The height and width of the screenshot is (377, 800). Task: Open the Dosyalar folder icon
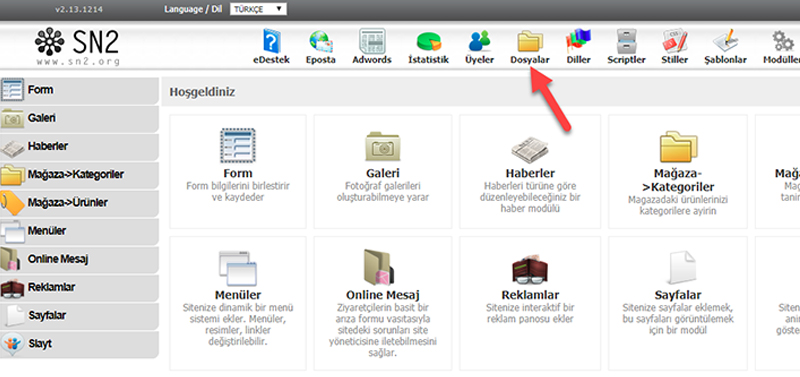[x=530, y=41]
